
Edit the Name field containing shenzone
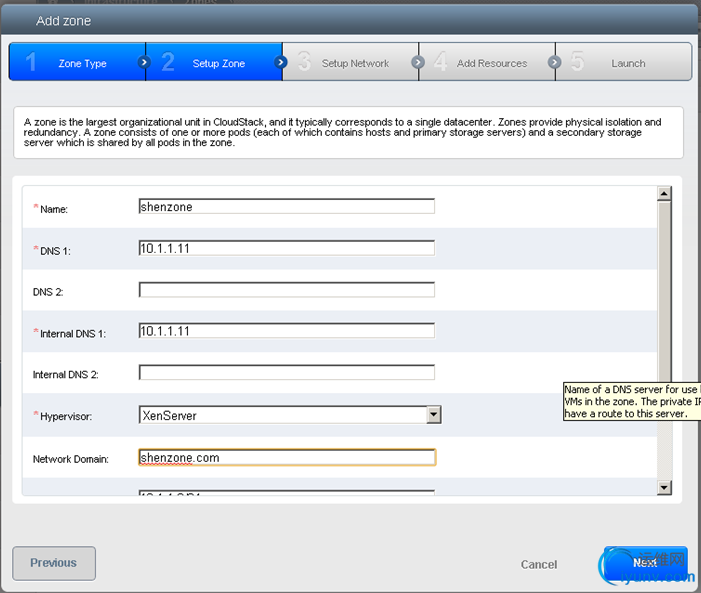(287, 206)
